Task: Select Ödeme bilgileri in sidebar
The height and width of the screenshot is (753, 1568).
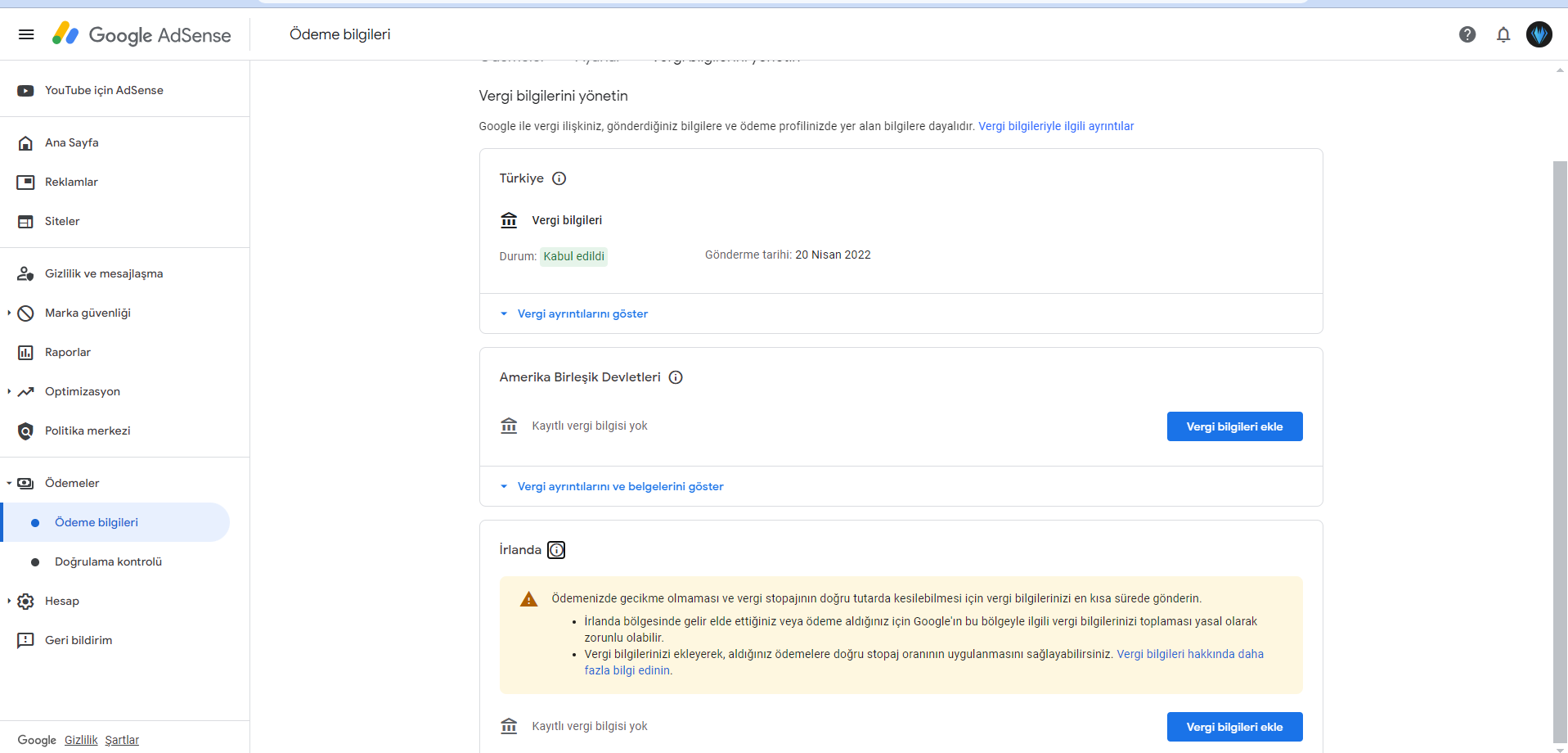Action: (115, 522)
